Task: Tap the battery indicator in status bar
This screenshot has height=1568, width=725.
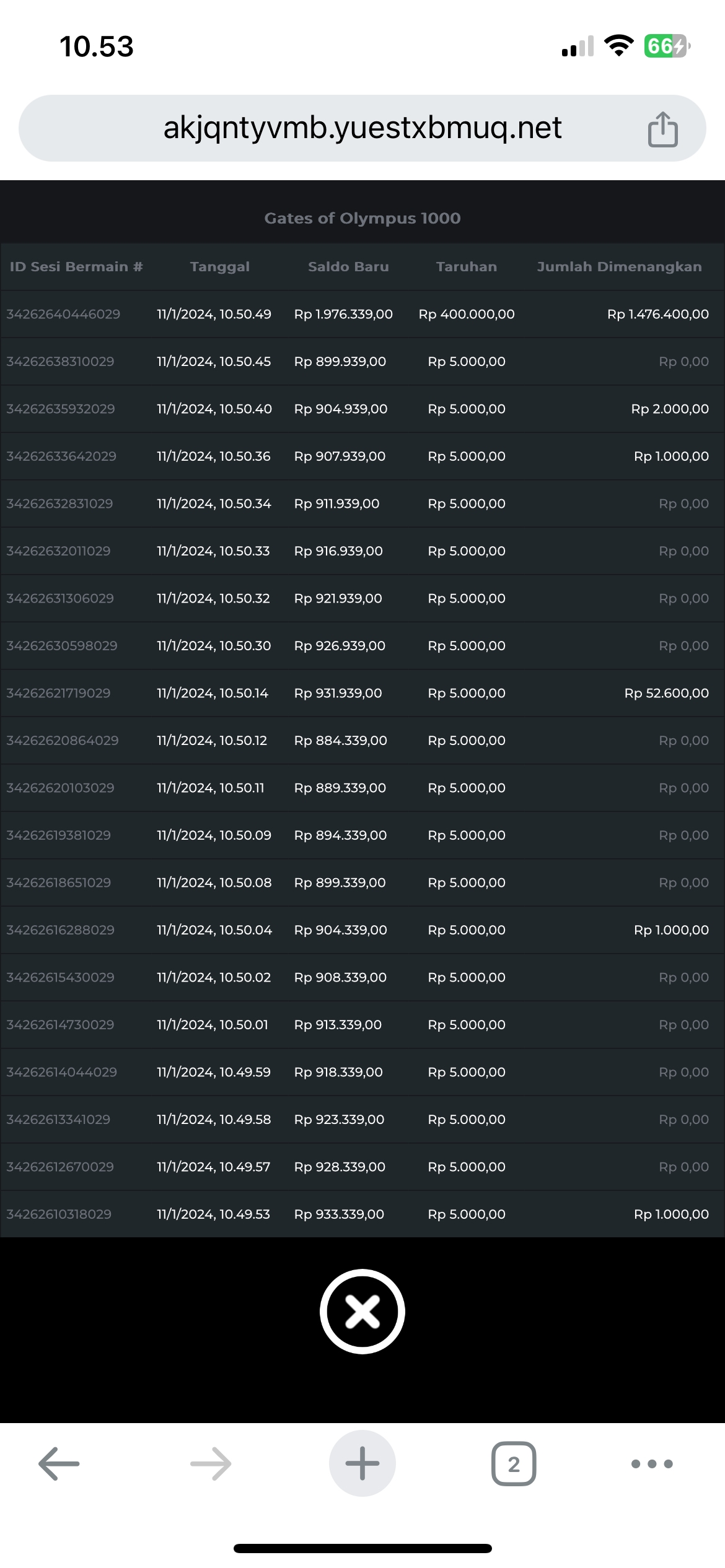Action: tap(667, 46)
